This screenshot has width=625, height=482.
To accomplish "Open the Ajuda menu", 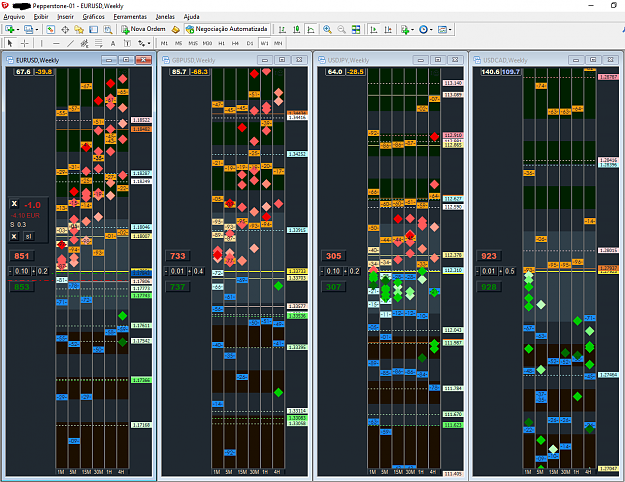I will coord(191,17).
